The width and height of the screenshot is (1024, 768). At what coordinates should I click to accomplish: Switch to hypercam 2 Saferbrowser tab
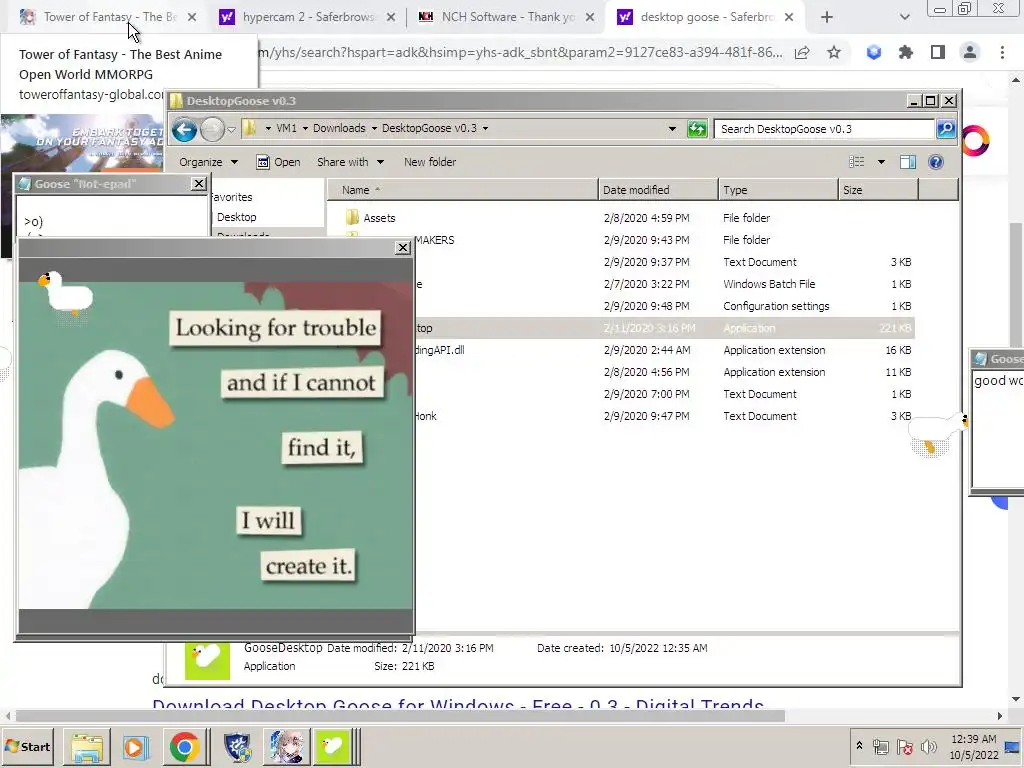pos(308,17)
